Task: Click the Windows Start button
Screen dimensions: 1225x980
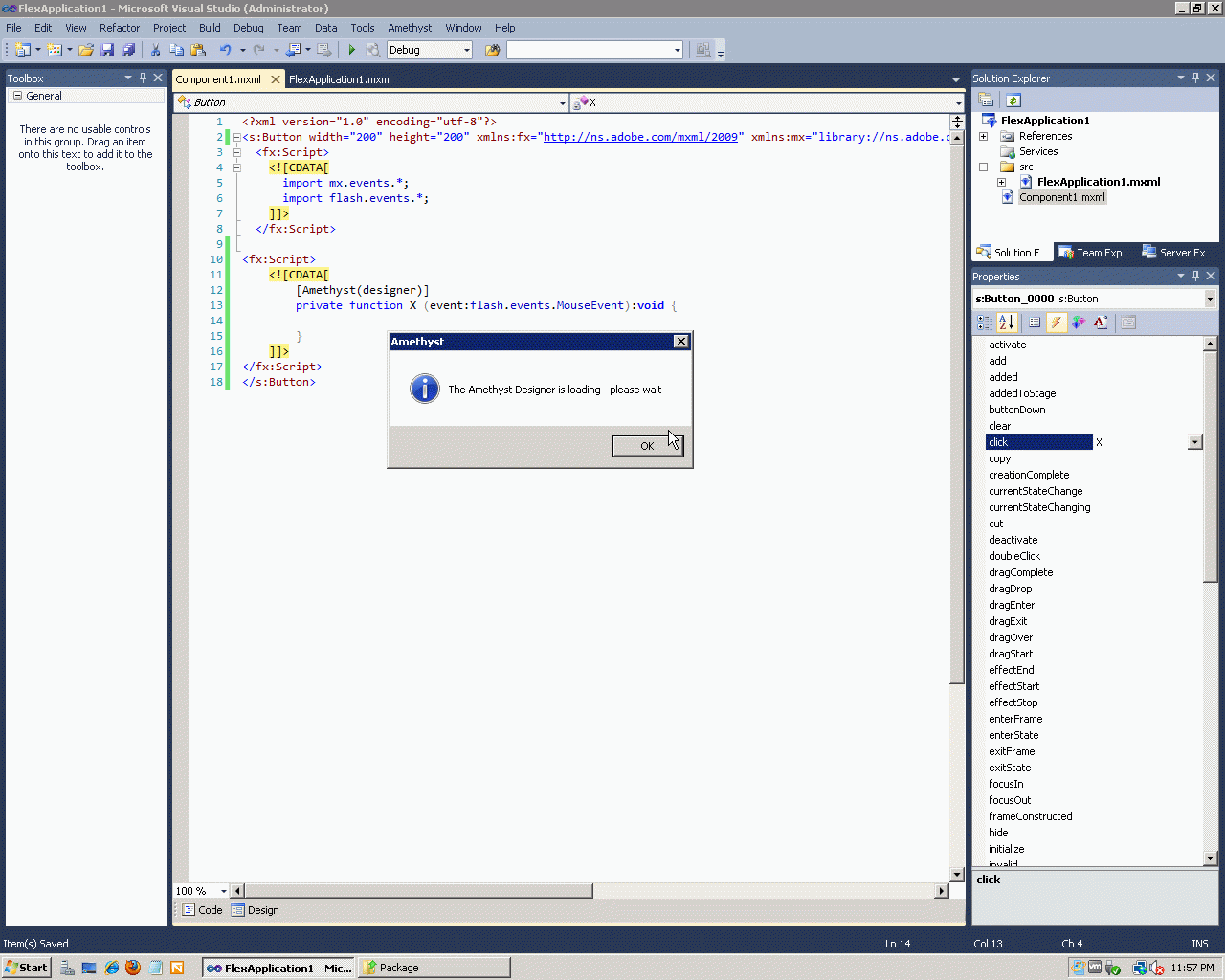Action: 26,968
